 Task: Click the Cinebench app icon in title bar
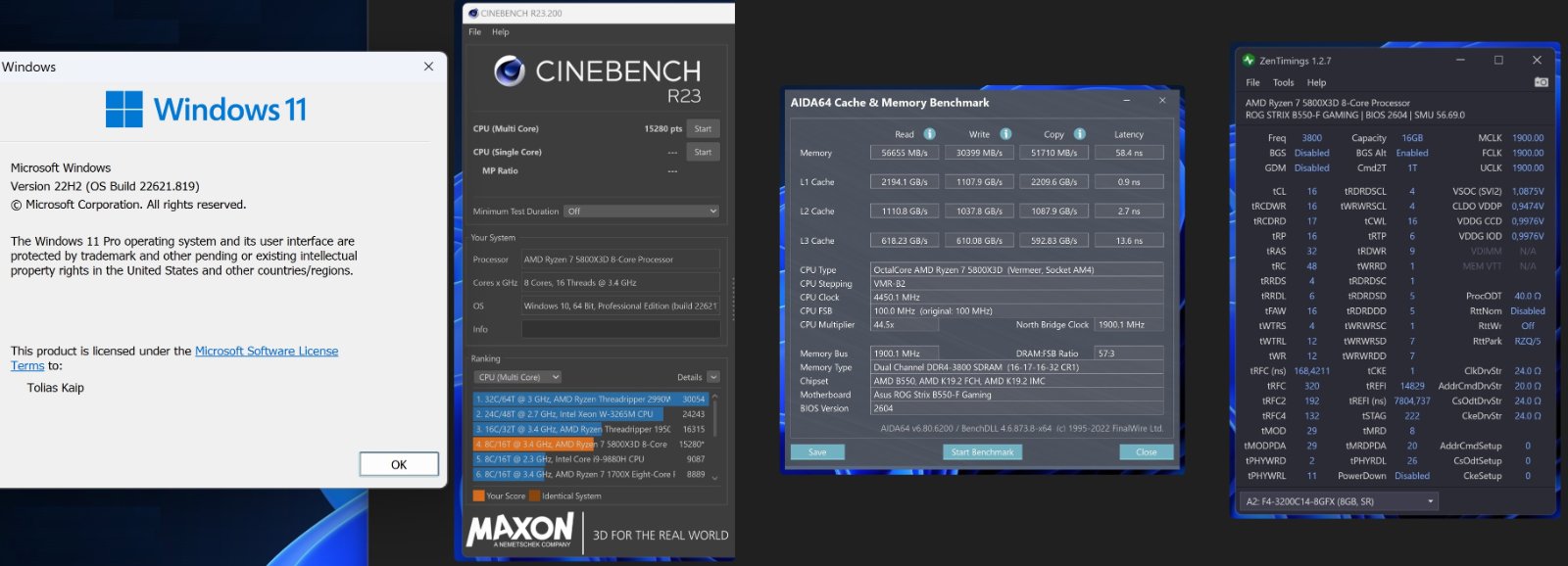point(474,14)
